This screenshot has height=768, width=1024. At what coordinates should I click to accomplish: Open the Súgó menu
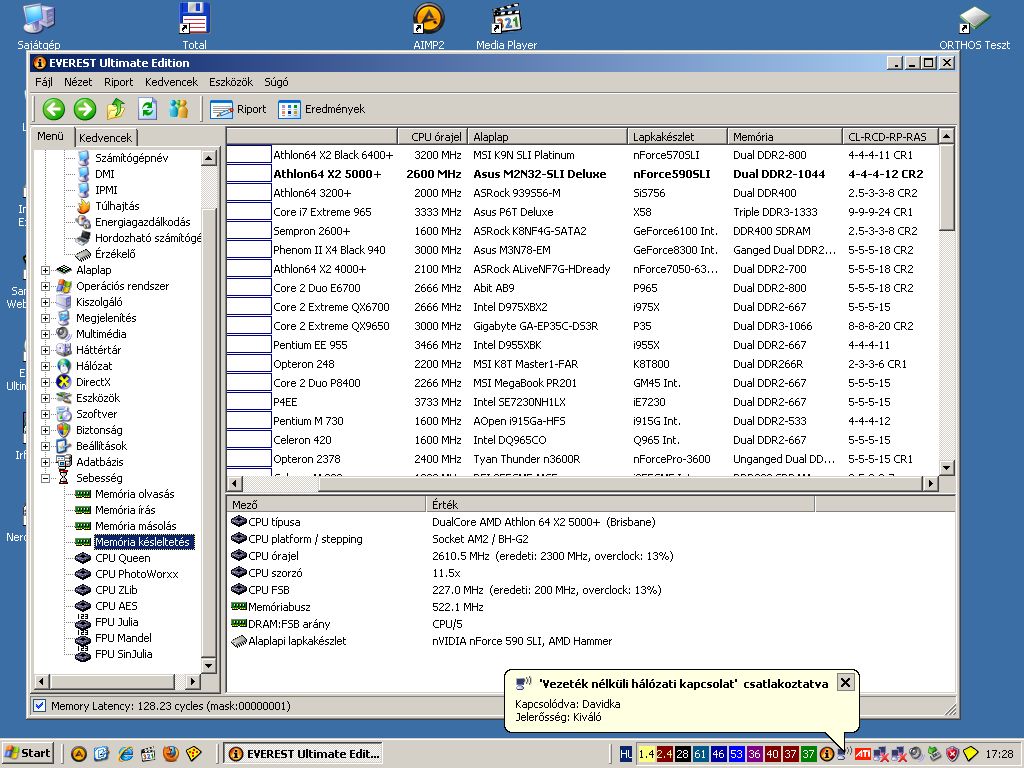(276, 82)
